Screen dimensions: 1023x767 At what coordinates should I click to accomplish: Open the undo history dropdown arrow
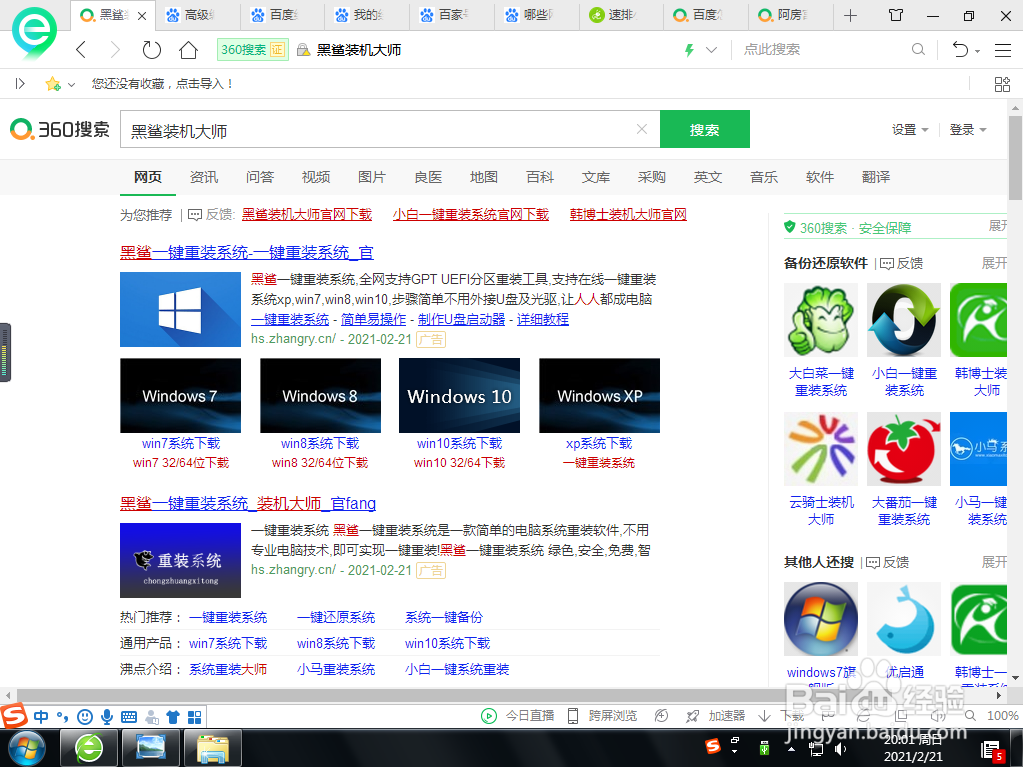pyautogui.click(x=977, y=50)
